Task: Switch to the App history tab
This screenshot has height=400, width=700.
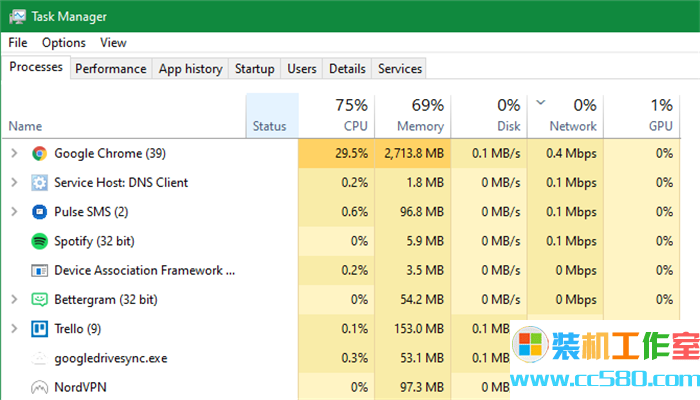Action: (191, 69)
